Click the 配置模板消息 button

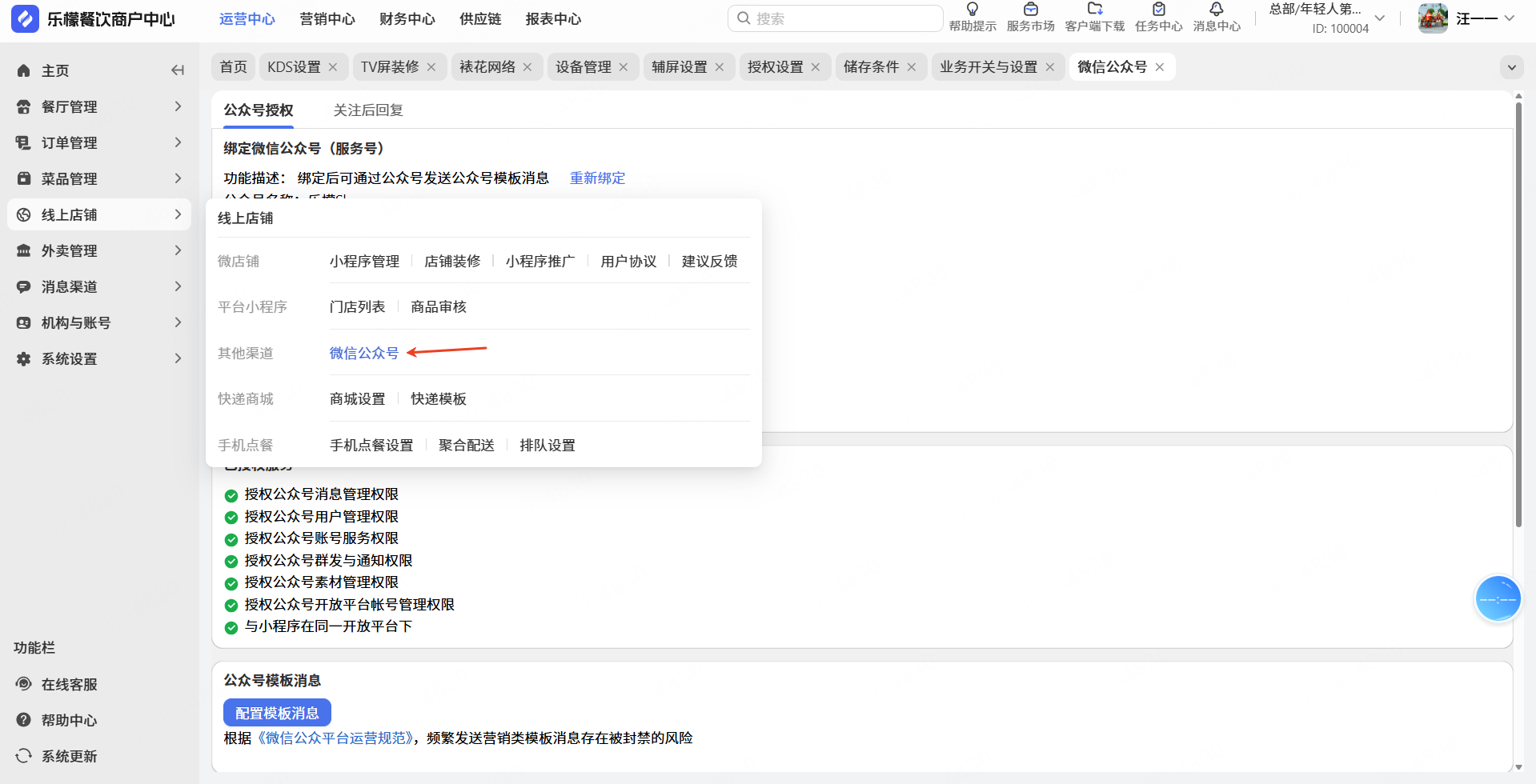coord(277,713)
